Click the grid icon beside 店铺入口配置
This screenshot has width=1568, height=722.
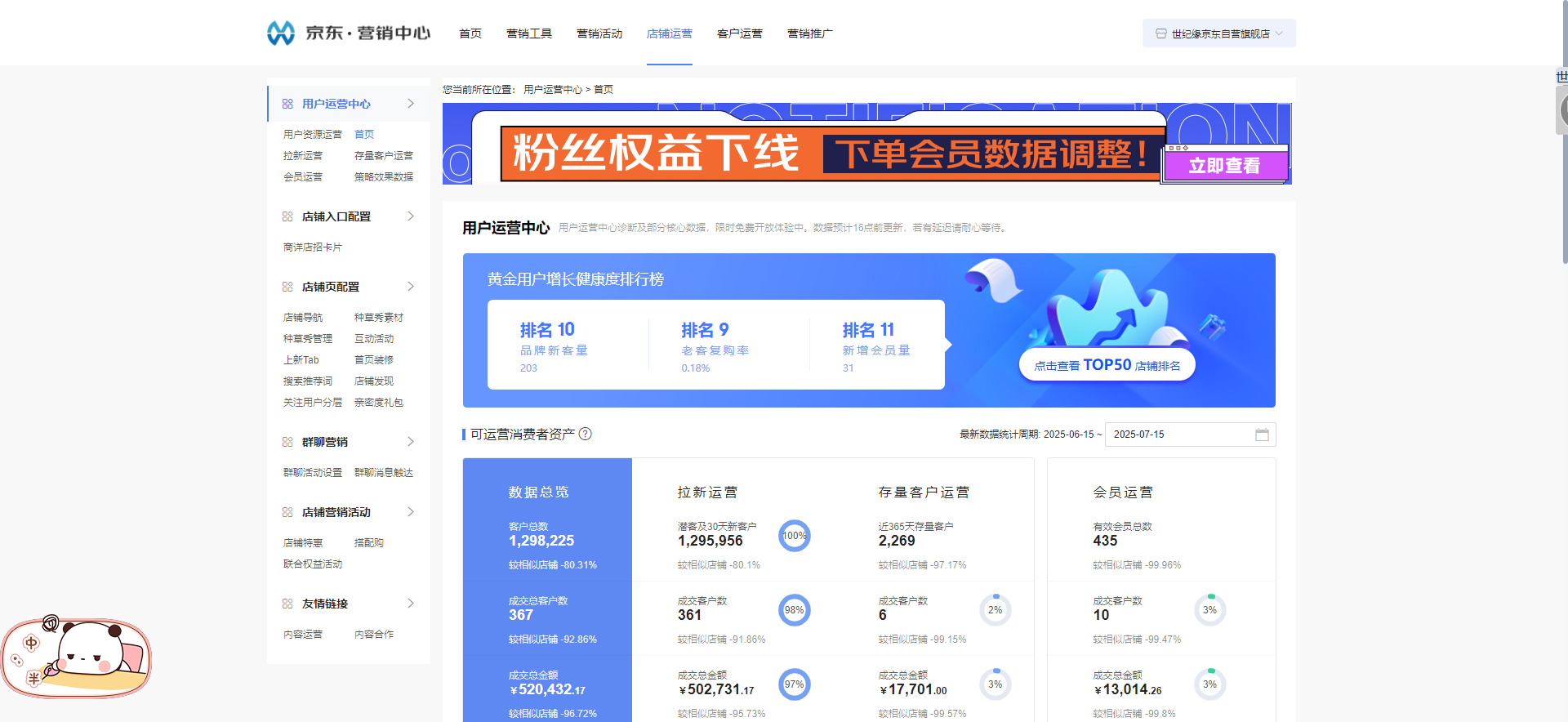tap(287, 216)
